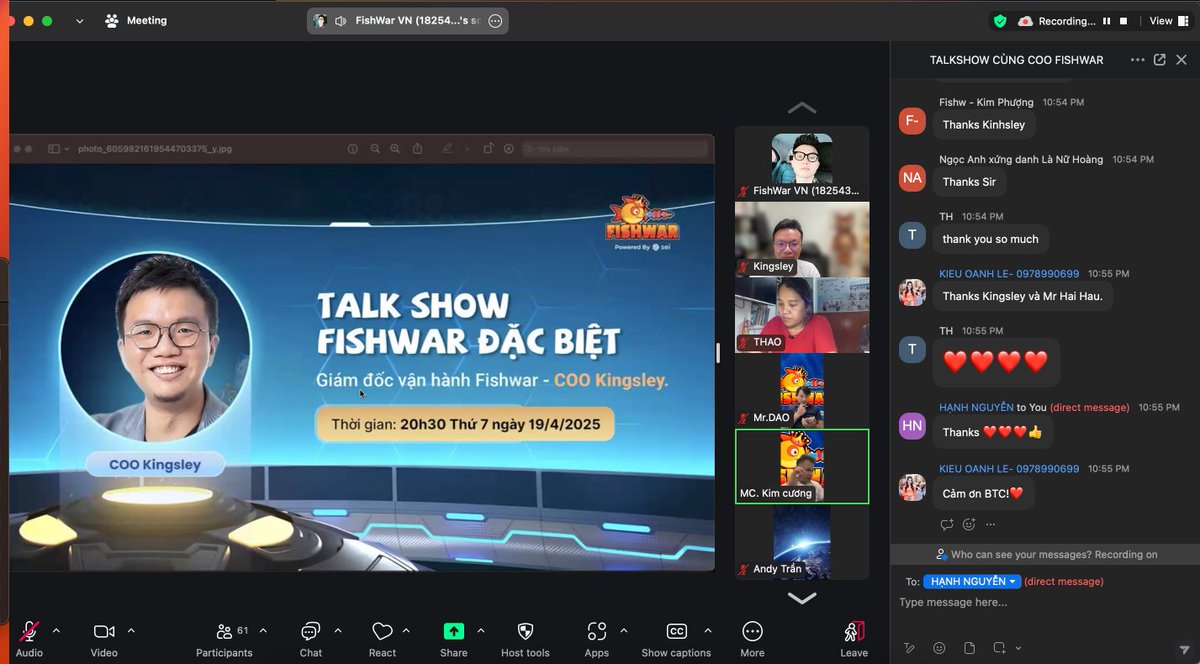Click the red Leave meeting icon

click(x=854, y=631)
